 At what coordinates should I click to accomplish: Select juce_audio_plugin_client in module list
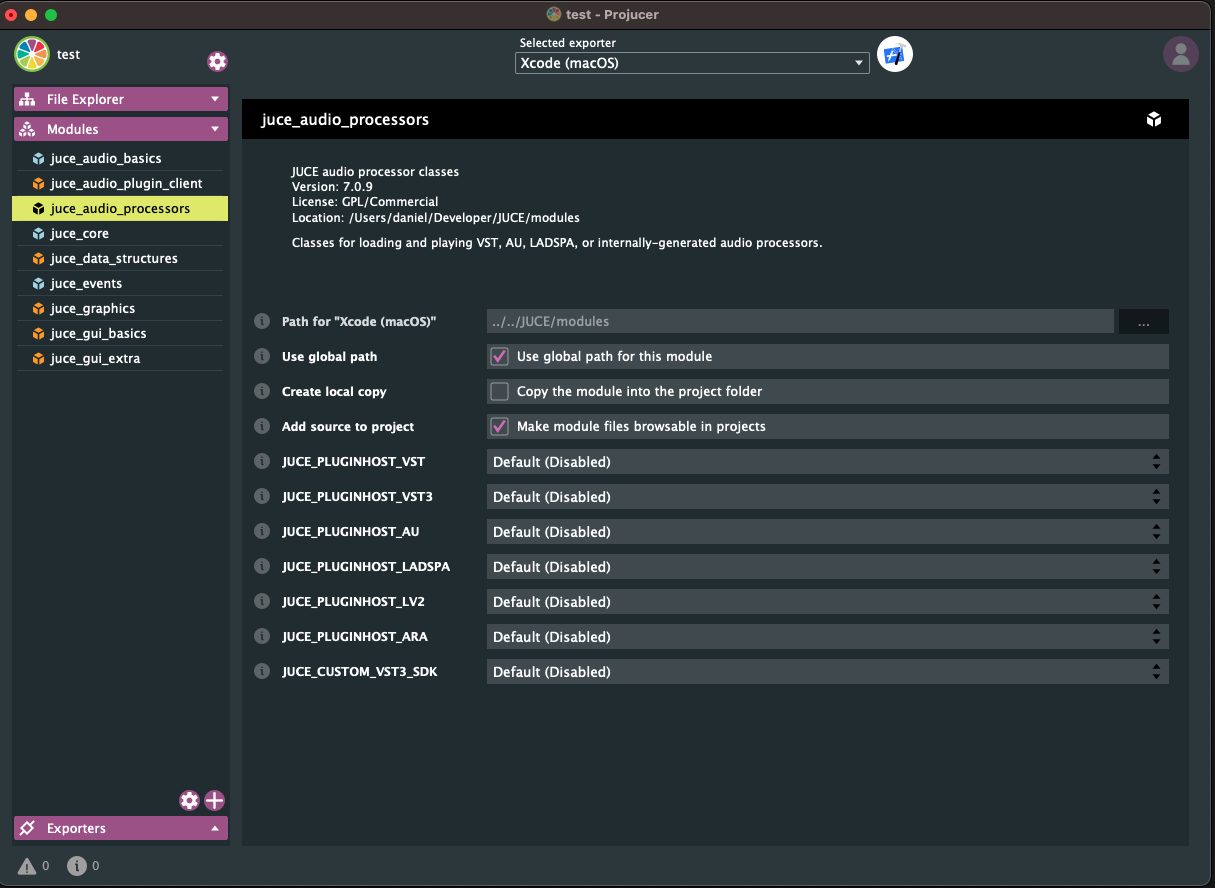[x=120, y=183]
